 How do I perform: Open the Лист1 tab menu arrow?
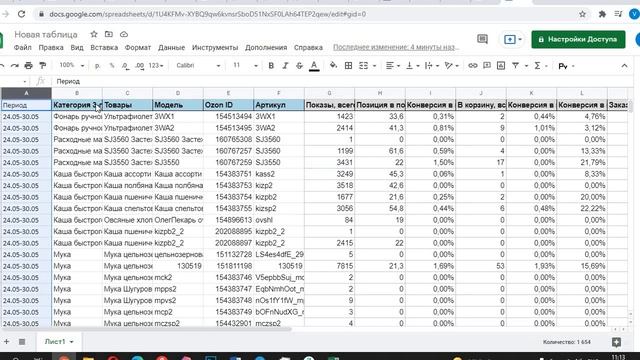tap(71, 342)
